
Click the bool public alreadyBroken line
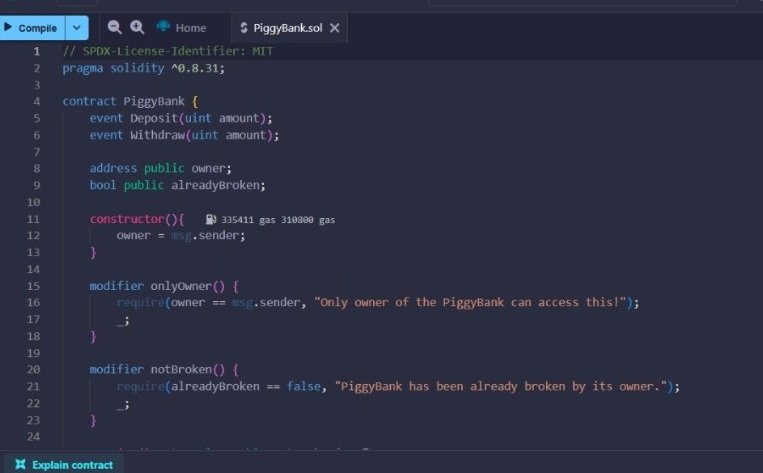pos(178,185)
